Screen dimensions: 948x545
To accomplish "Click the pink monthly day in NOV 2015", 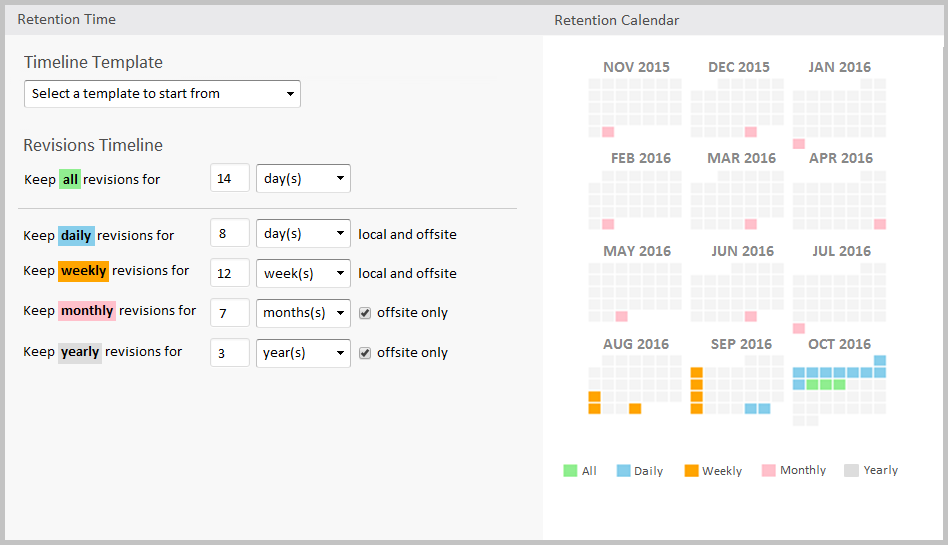I will (x=608, y=132).
